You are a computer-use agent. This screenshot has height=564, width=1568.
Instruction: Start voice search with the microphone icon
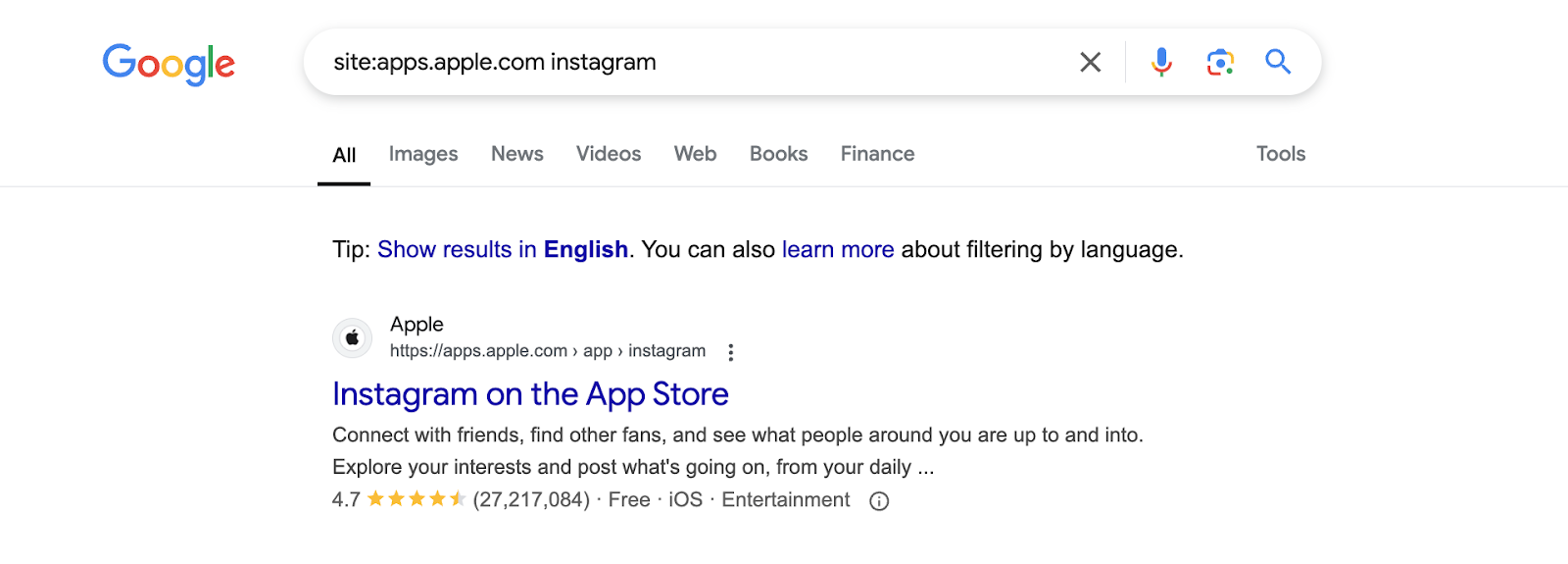(1161, 62)
